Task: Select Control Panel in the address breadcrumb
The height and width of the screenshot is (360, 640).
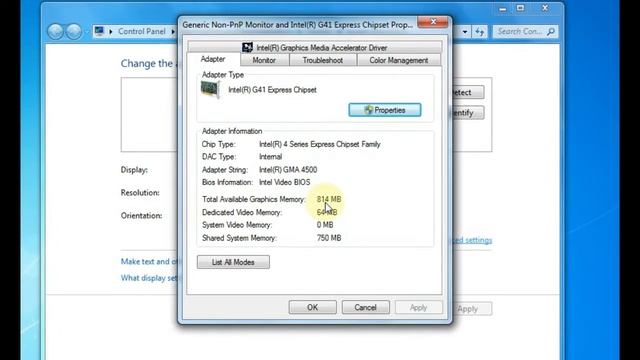Action: tap(142, 31)
